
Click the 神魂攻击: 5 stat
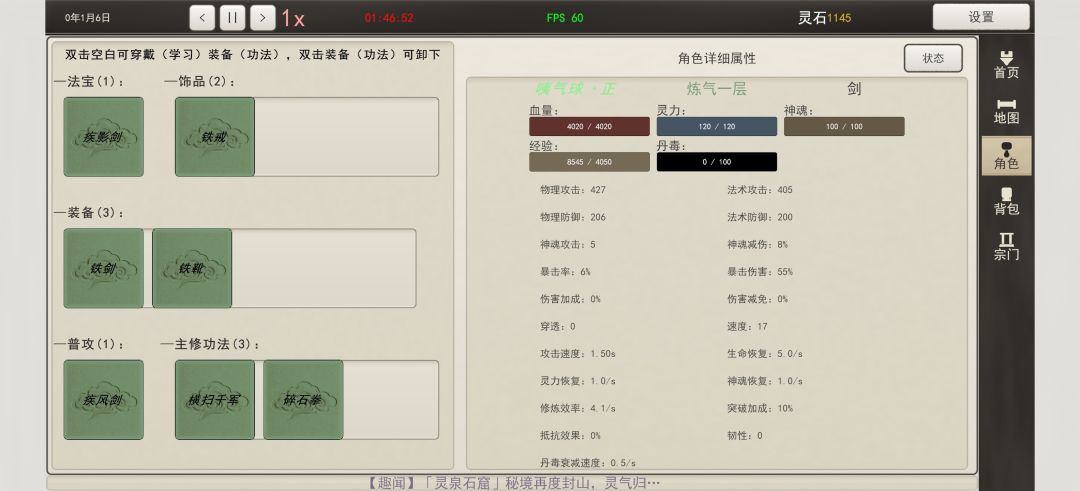[x=568, y=244]
